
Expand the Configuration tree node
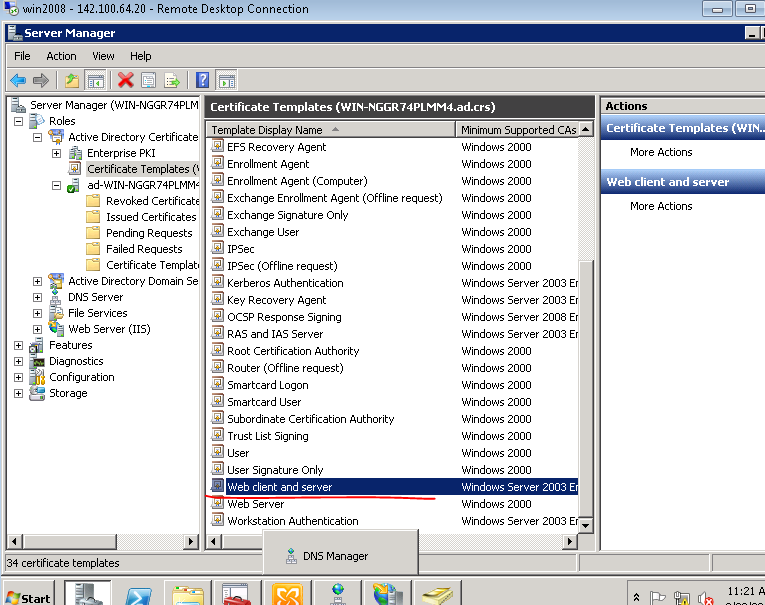pos(19,378)
